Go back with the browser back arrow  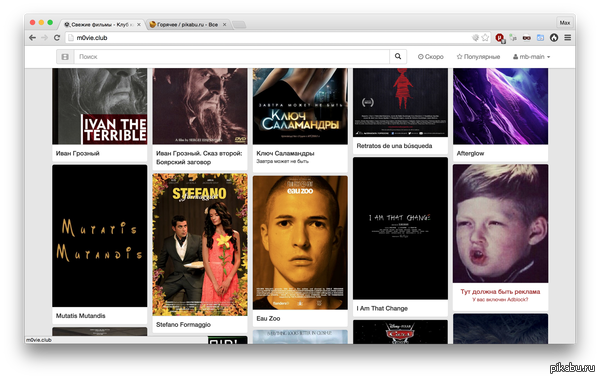point(33,38)
